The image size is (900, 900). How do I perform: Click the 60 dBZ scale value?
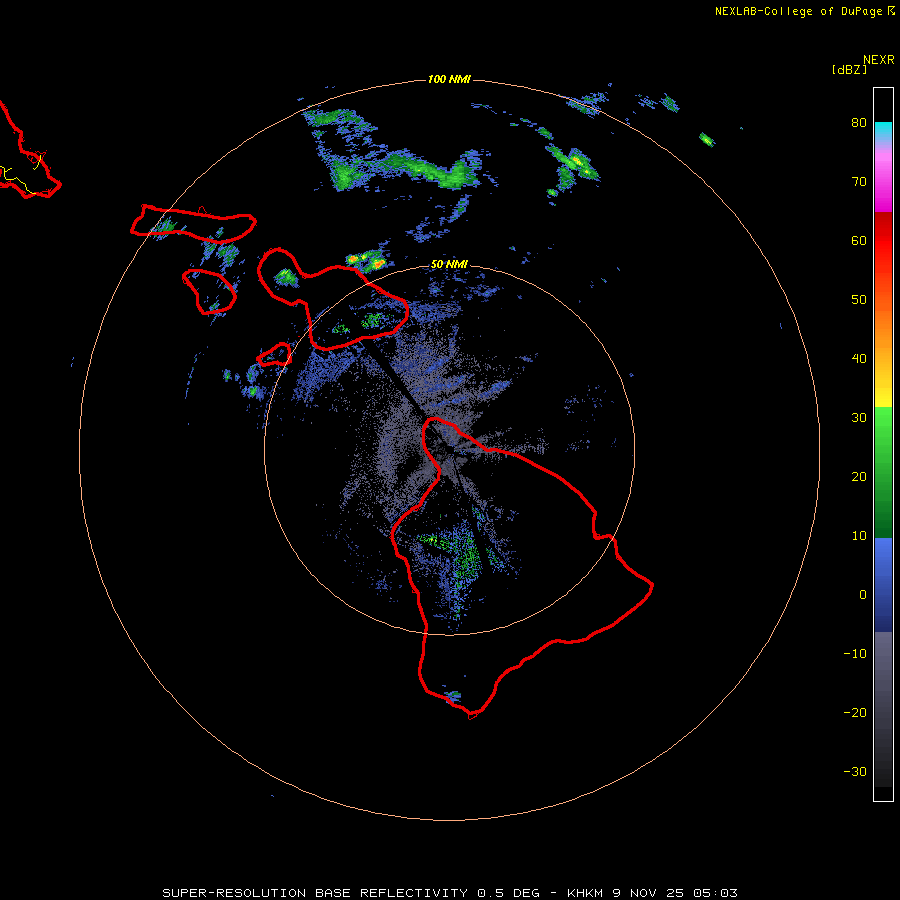pyautogui.click(x=859, y=240)
